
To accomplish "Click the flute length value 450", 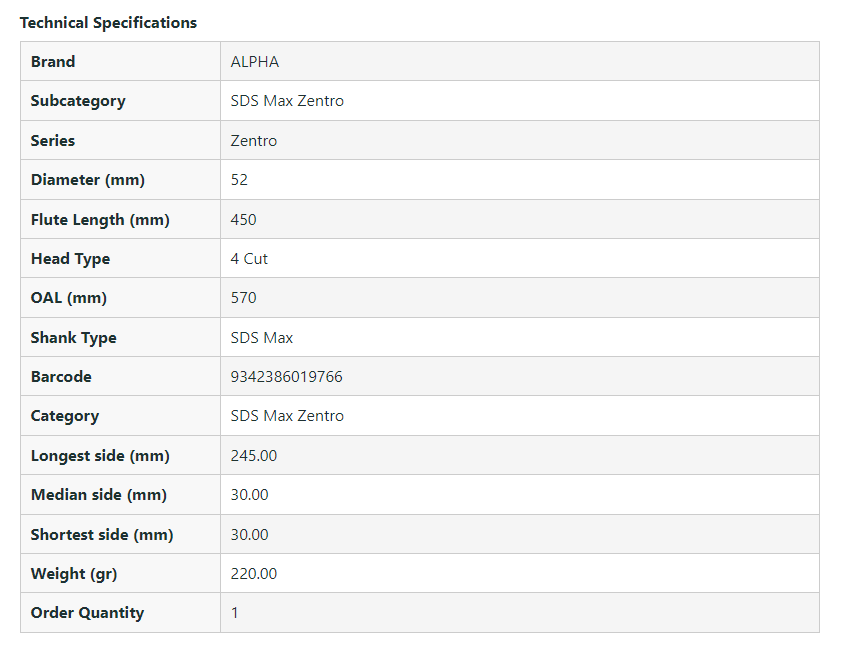I will pos(243,220).
